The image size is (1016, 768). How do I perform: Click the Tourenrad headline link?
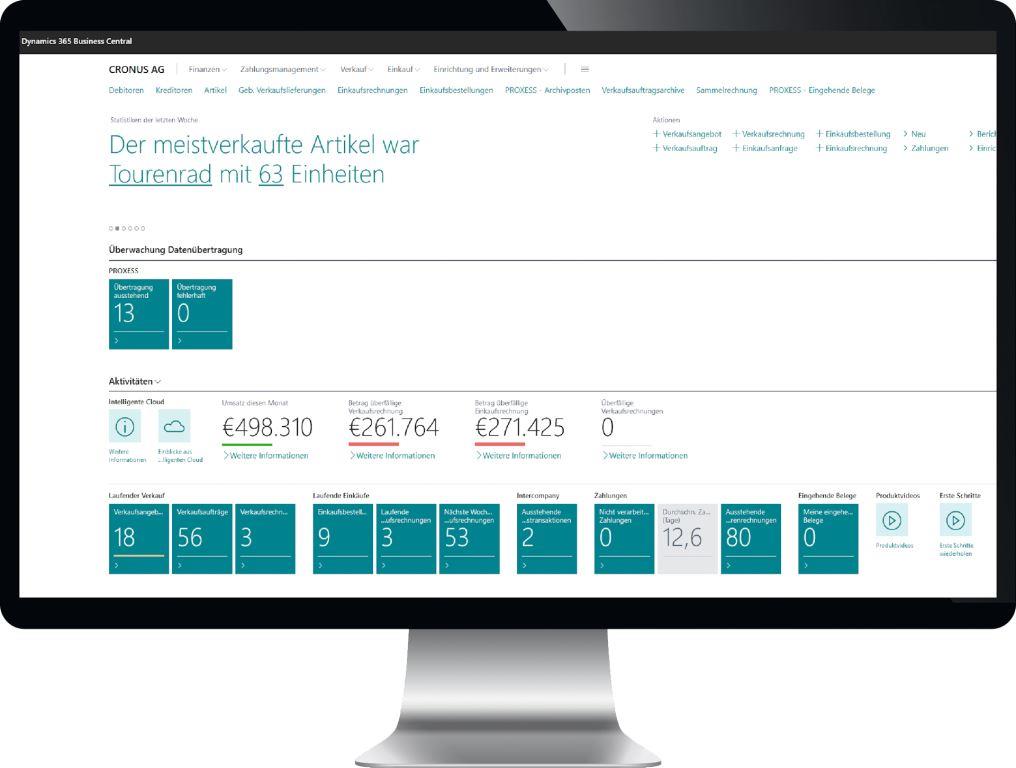[x=160, y=174]
